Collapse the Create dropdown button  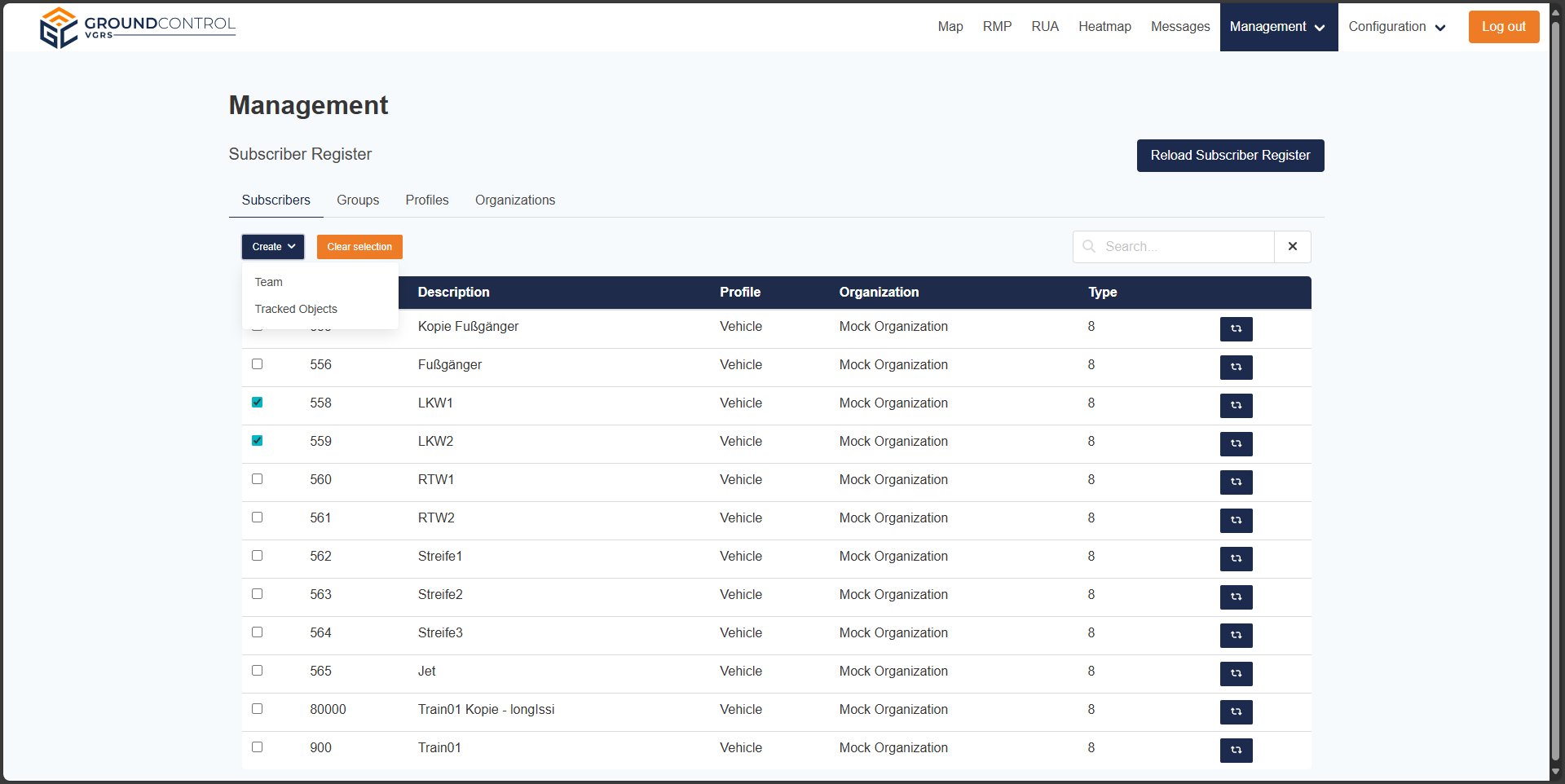273,247
